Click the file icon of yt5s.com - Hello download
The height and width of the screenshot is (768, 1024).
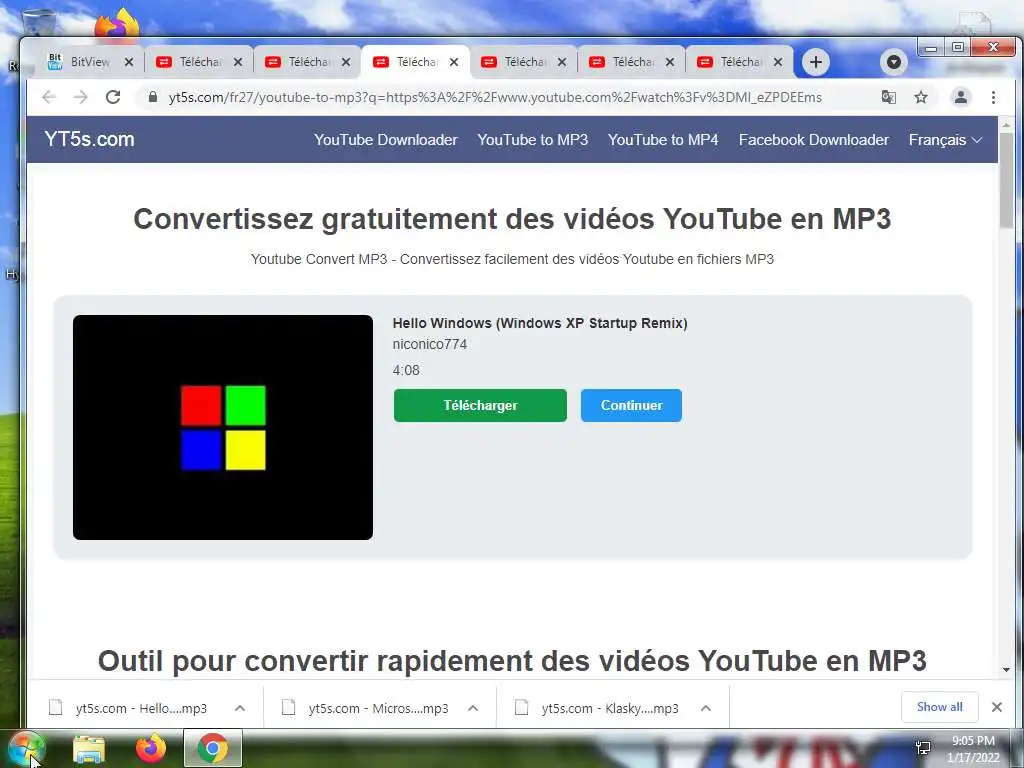56,707
